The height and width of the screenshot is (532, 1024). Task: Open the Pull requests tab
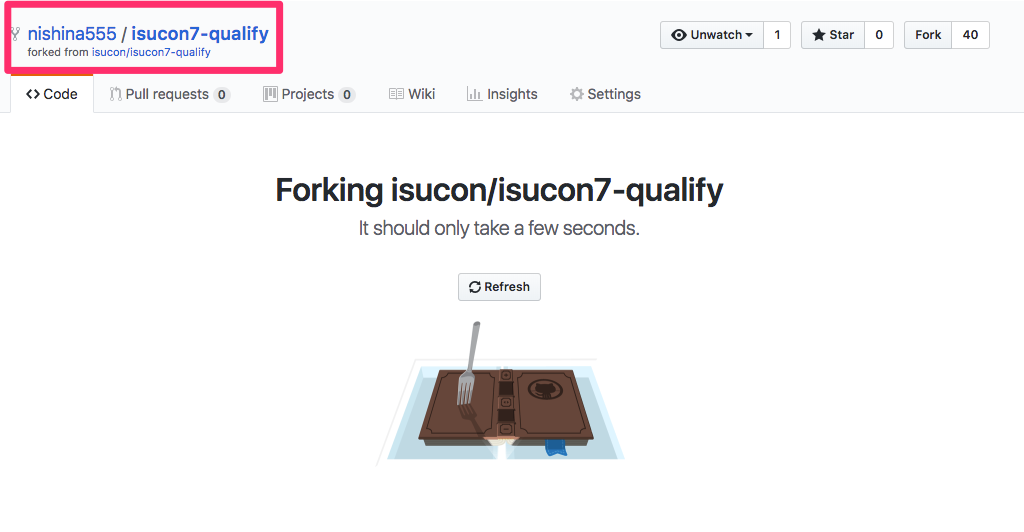pyautogui.click(x=167, y=94)
